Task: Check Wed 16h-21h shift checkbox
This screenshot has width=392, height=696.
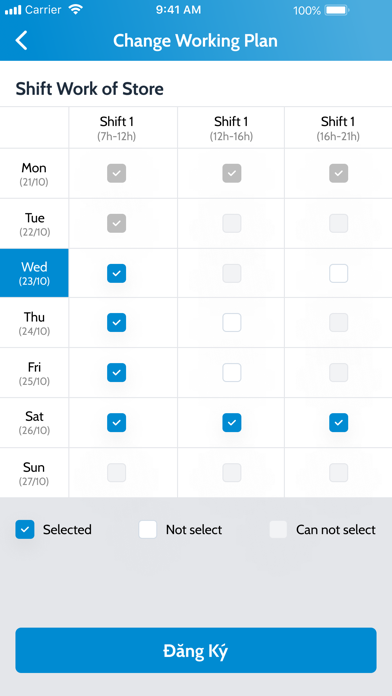Action: [x=338, y=273]
